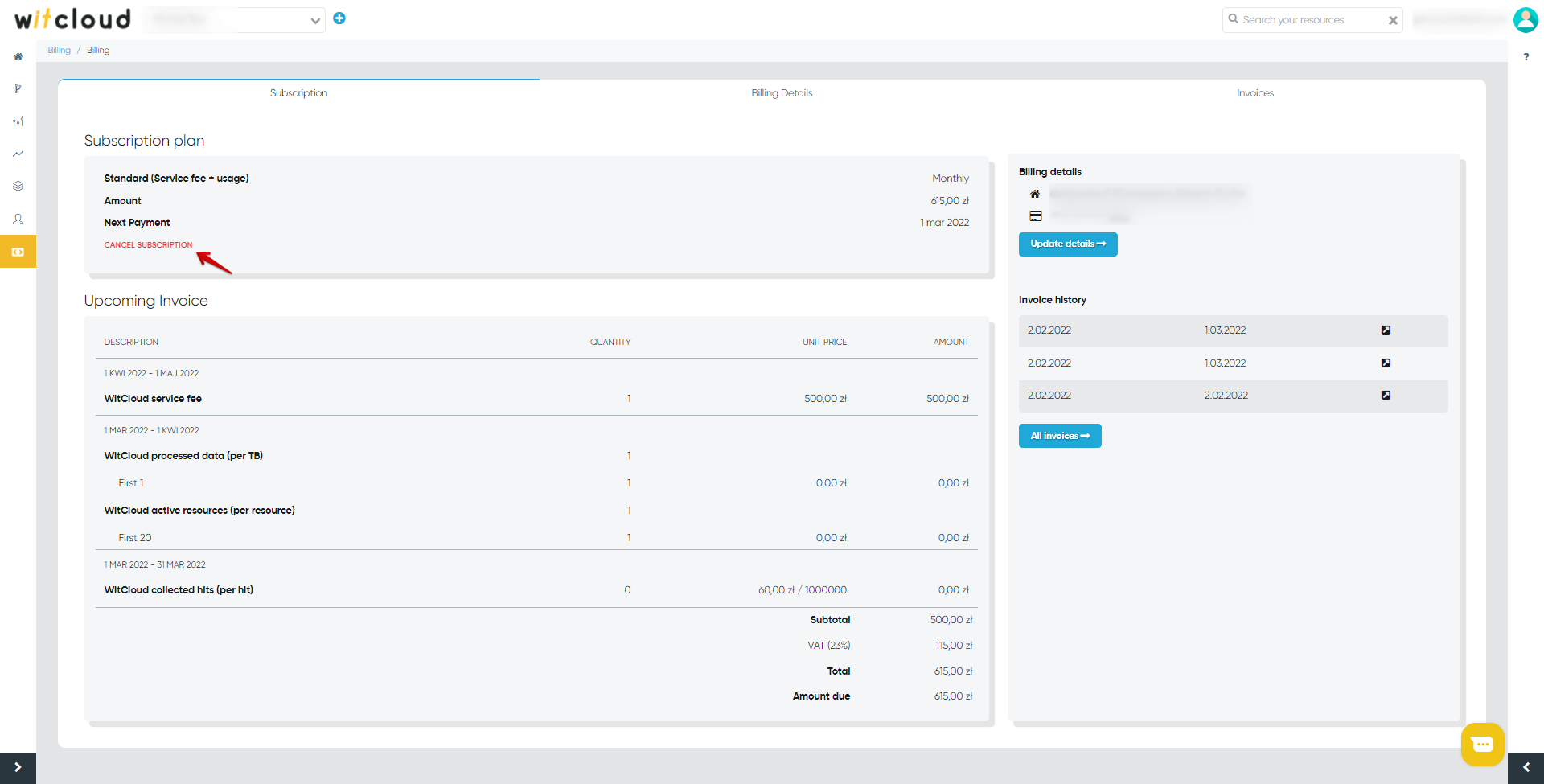Switch to the Billing Details tab
1544x784 pixels.
(x=782, y=93)
